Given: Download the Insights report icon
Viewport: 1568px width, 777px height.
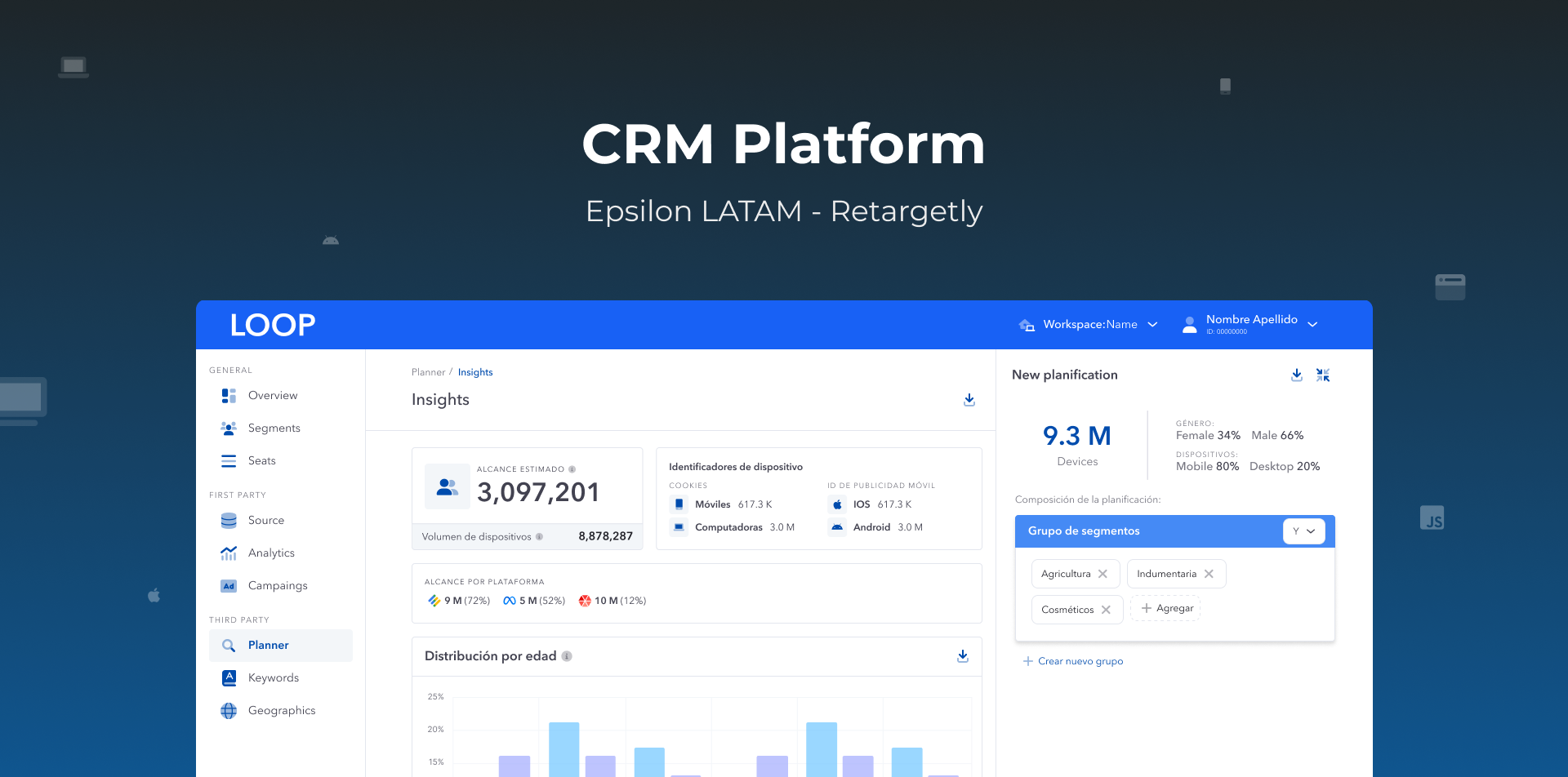Looking at the screenshot, I should click(969, 400).
